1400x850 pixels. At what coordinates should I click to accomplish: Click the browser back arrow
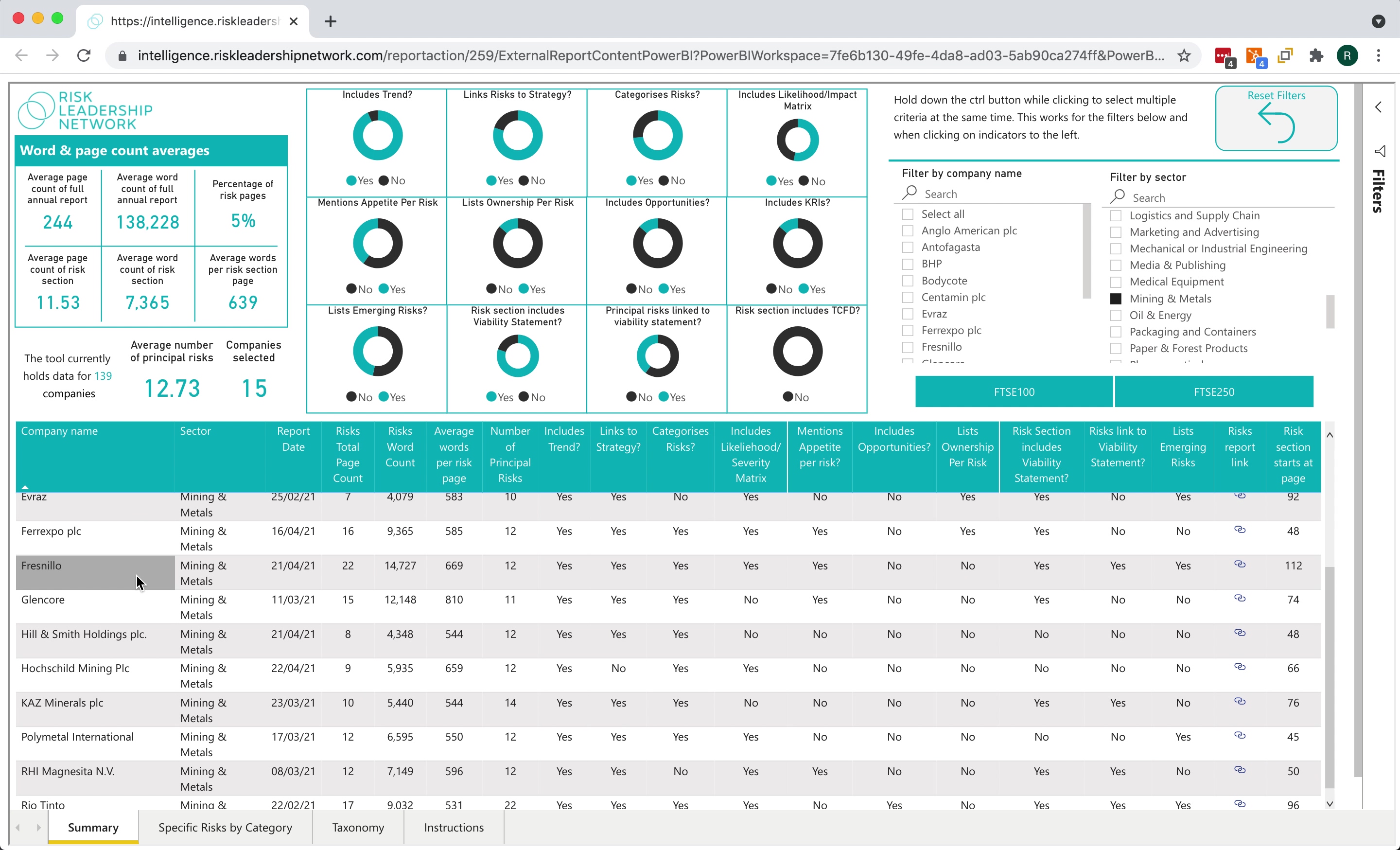pyautogui.click(x=21, y=55)
